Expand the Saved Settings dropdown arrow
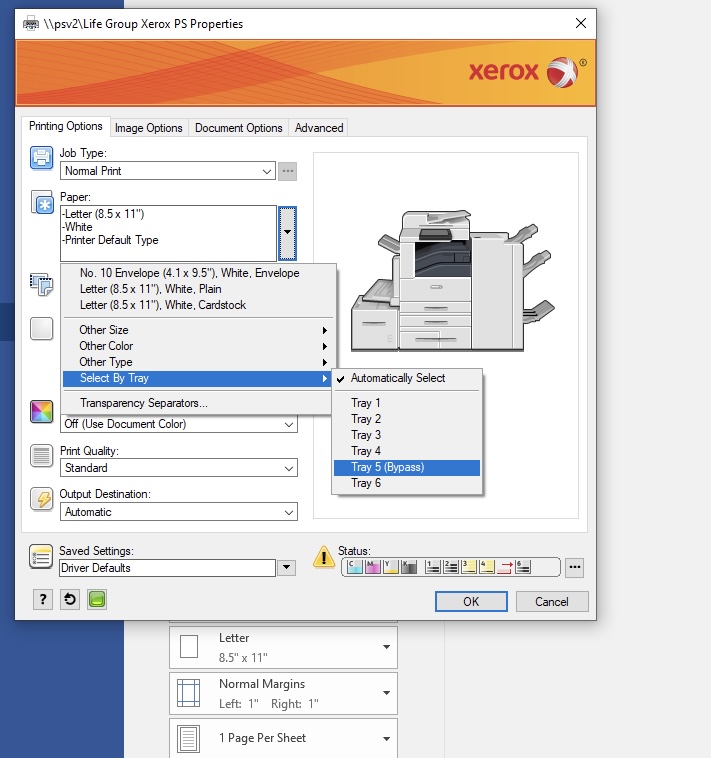 pyautogui.click(x=287, y=568)
